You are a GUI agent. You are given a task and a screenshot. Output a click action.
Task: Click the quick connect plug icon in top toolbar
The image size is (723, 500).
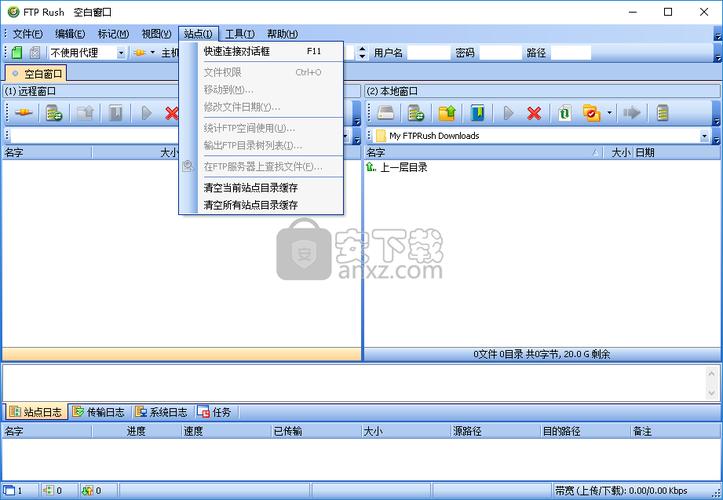[x=139, y=53]
